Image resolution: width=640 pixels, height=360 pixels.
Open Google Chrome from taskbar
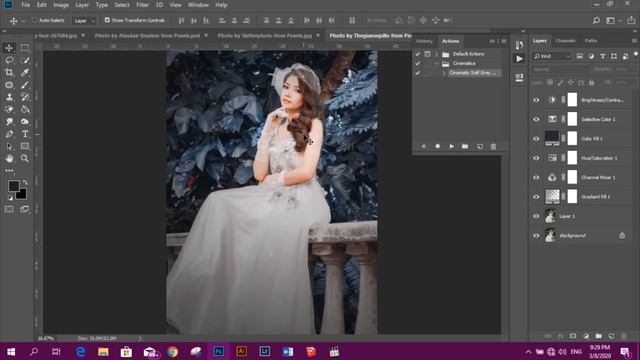coord(173,351)
